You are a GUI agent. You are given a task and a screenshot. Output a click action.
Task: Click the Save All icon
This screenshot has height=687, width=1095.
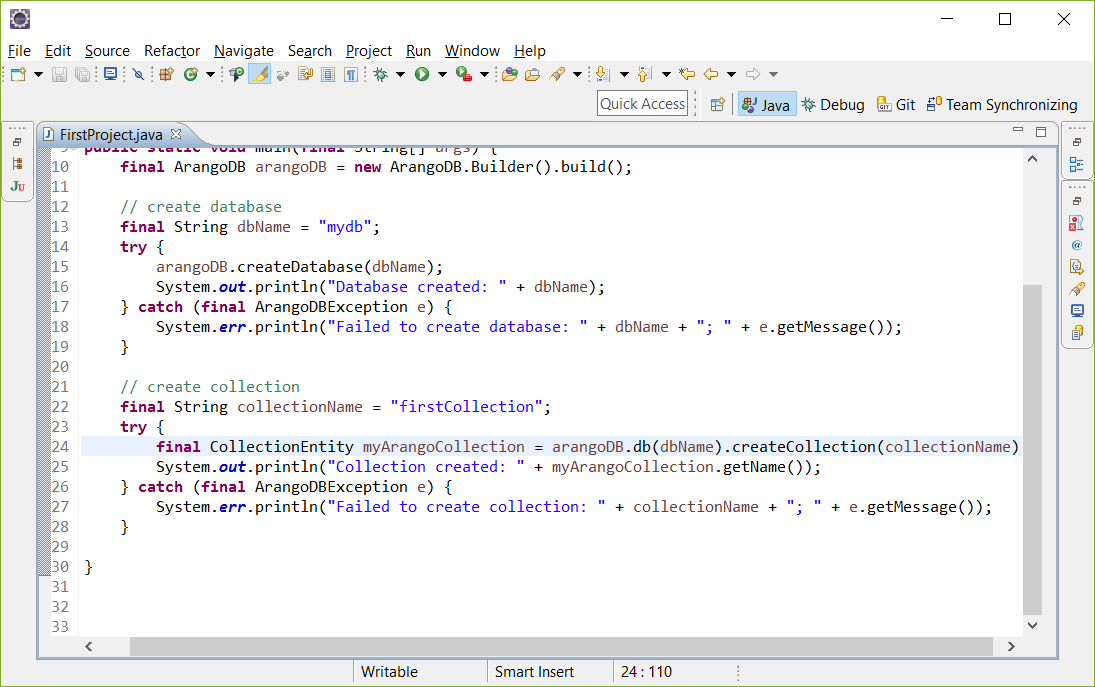[x=82, y=74]
